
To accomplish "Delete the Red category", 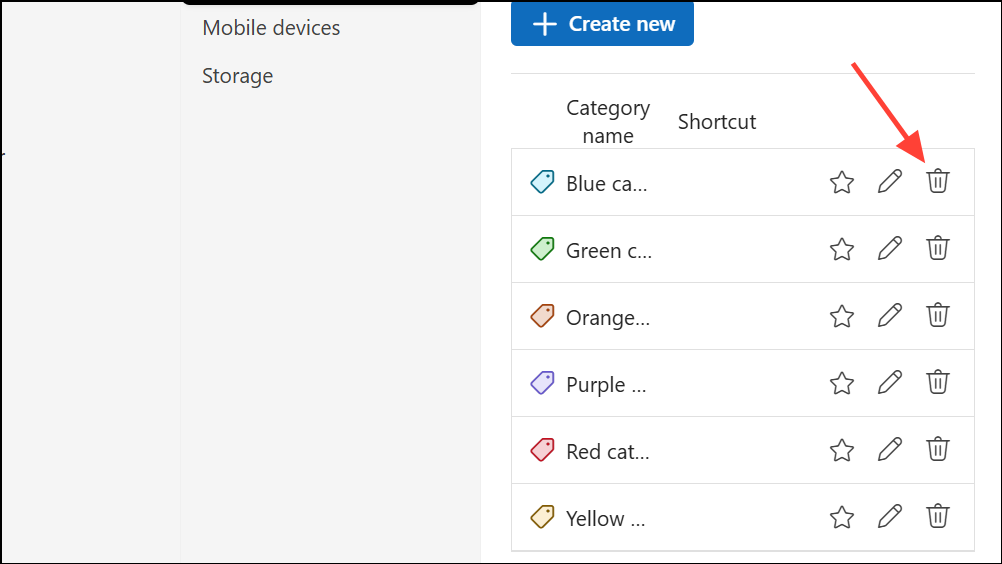I will (937, 450).
